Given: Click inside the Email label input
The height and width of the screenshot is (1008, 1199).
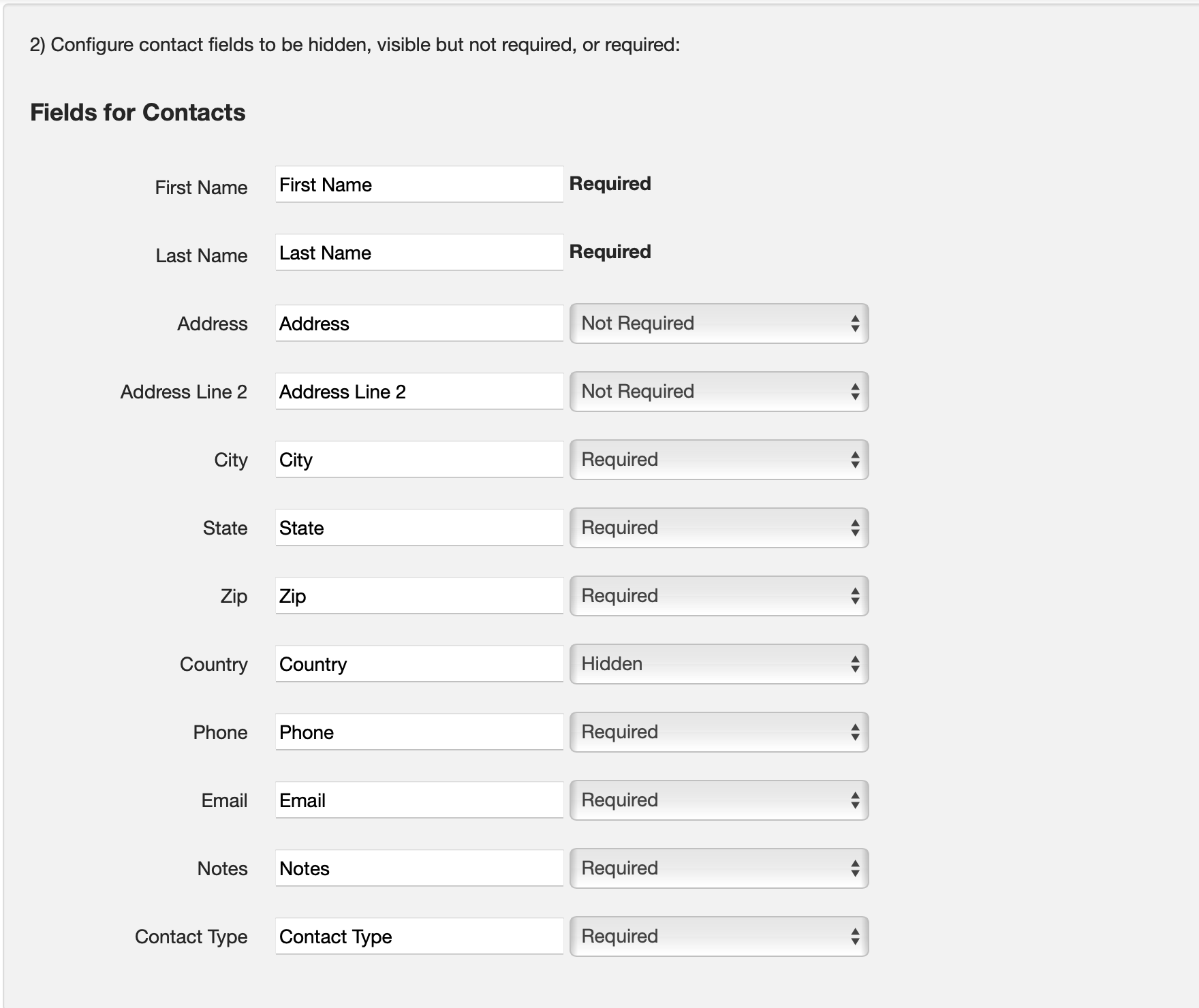Looking at the screenshot, I should pyautogui.click(x=418, y=800).
